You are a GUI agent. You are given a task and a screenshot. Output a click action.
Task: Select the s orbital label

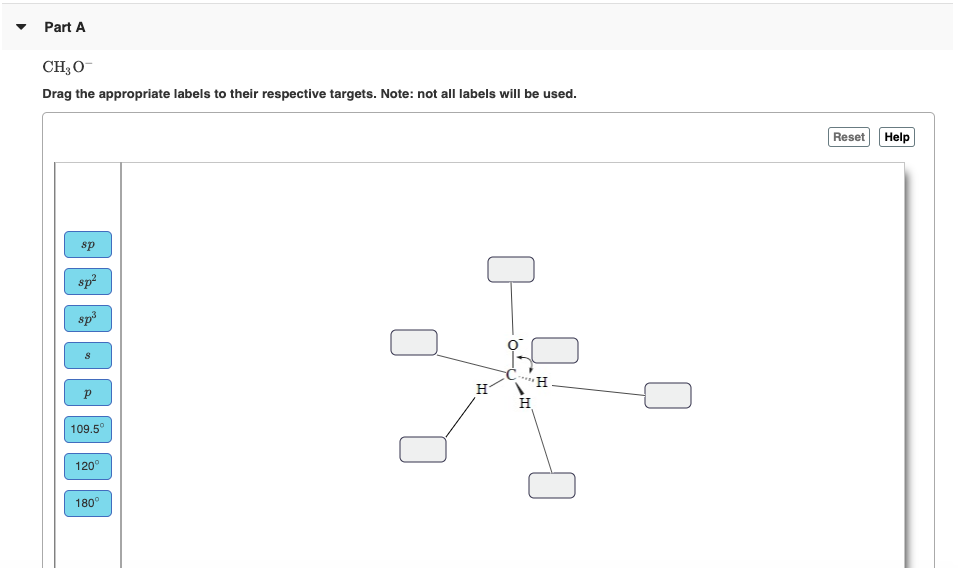88,355
